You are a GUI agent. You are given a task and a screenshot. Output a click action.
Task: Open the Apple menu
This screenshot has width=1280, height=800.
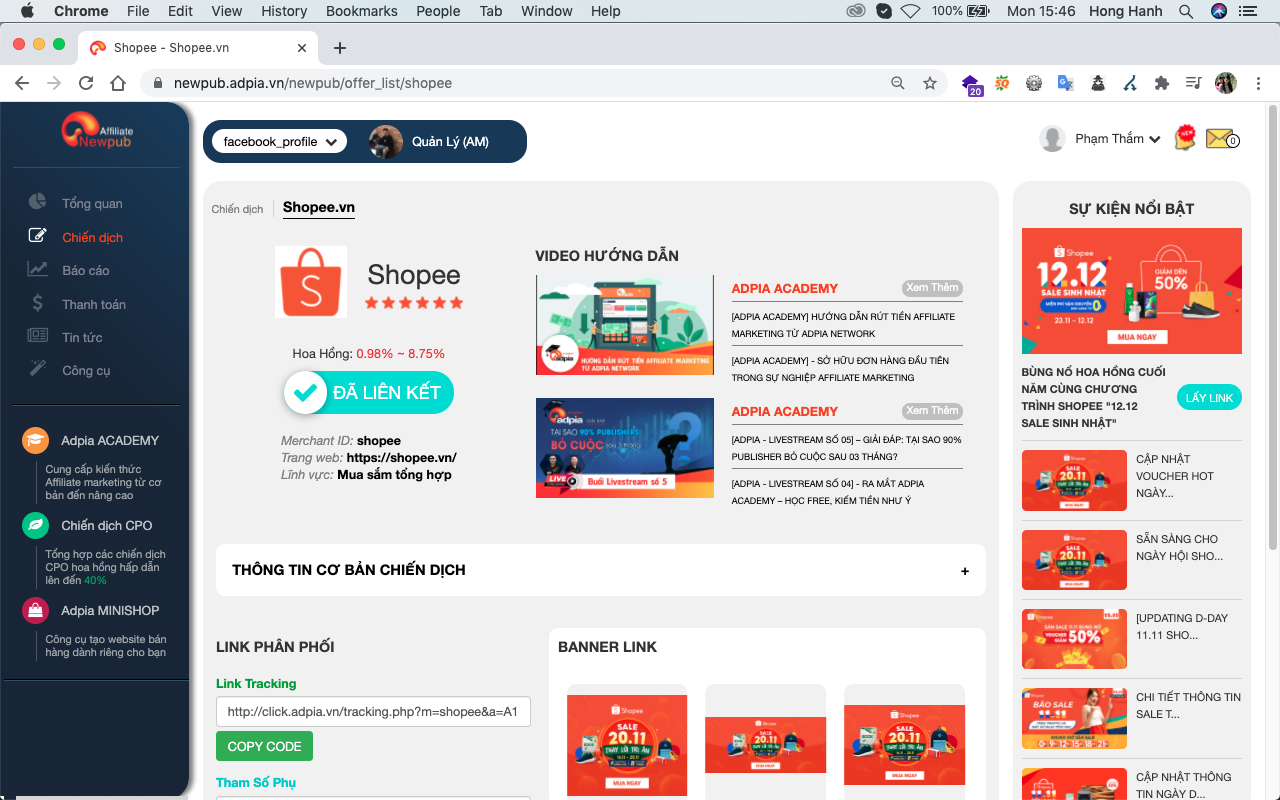27,11
